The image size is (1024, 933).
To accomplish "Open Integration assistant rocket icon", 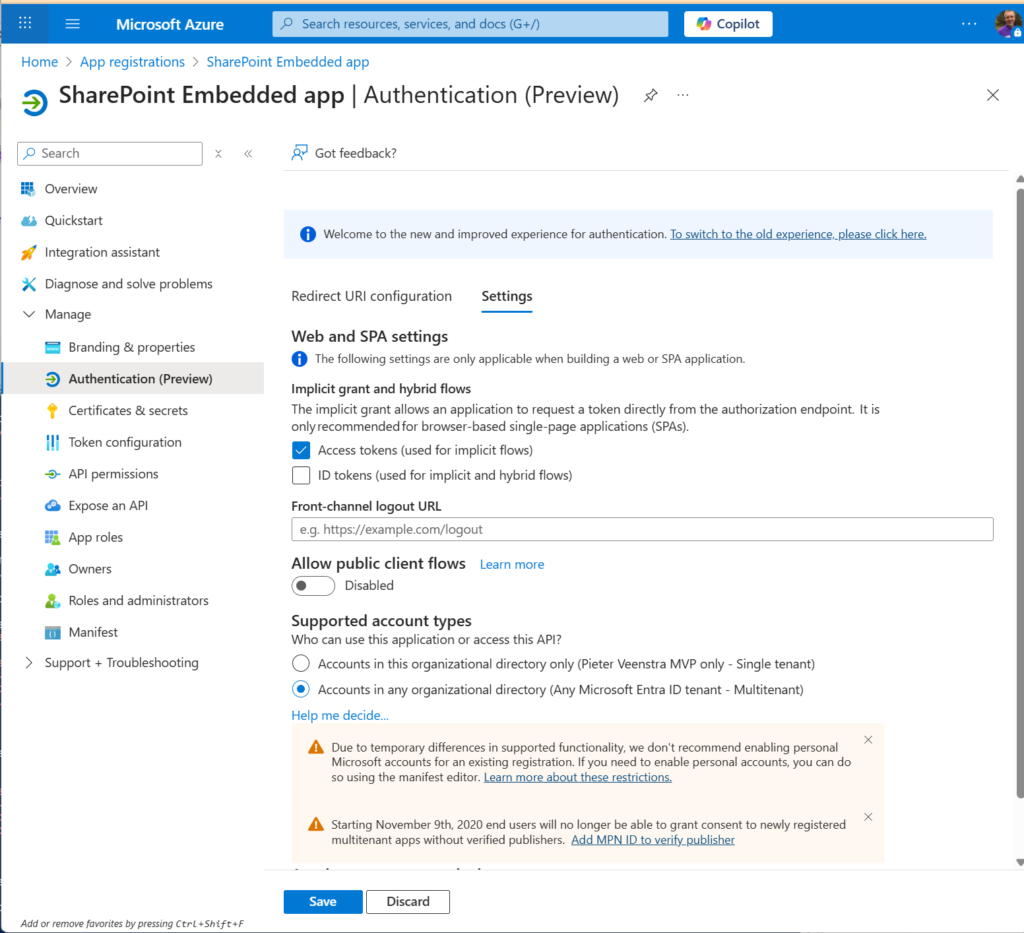I will coord(28,252).
